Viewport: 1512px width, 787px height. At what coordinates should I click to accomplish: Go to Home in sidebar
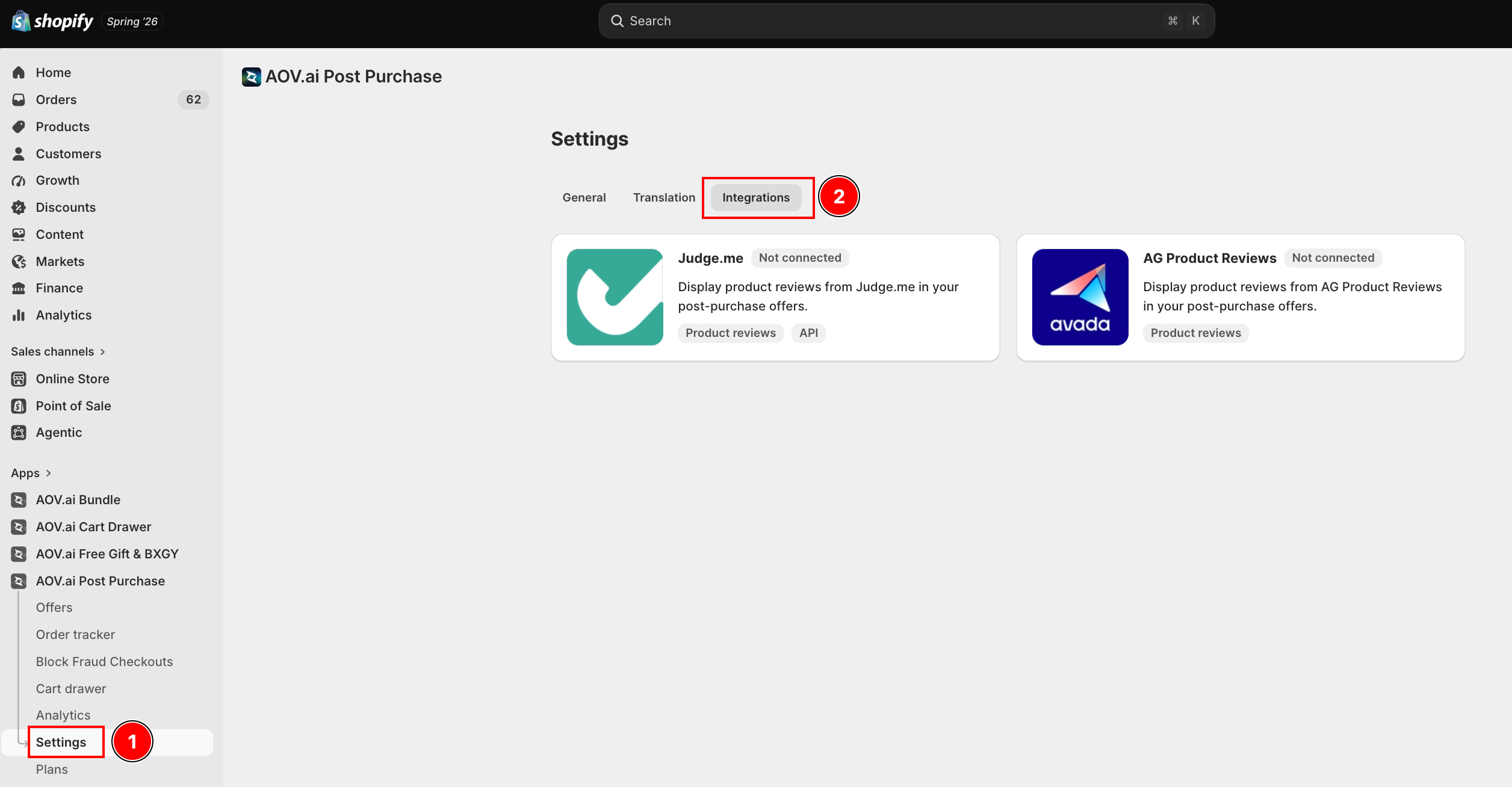tap(54, 73)
